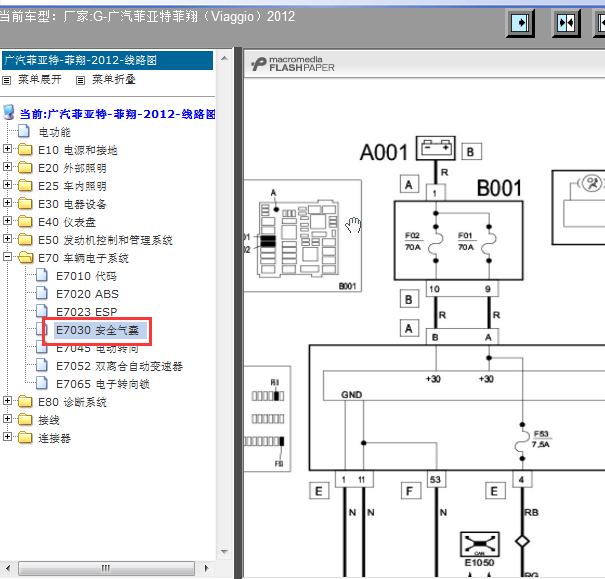Viewport: 605px width, 579px height.
Task: Click the B001 component label in the diagram
Action: point(499,188)
